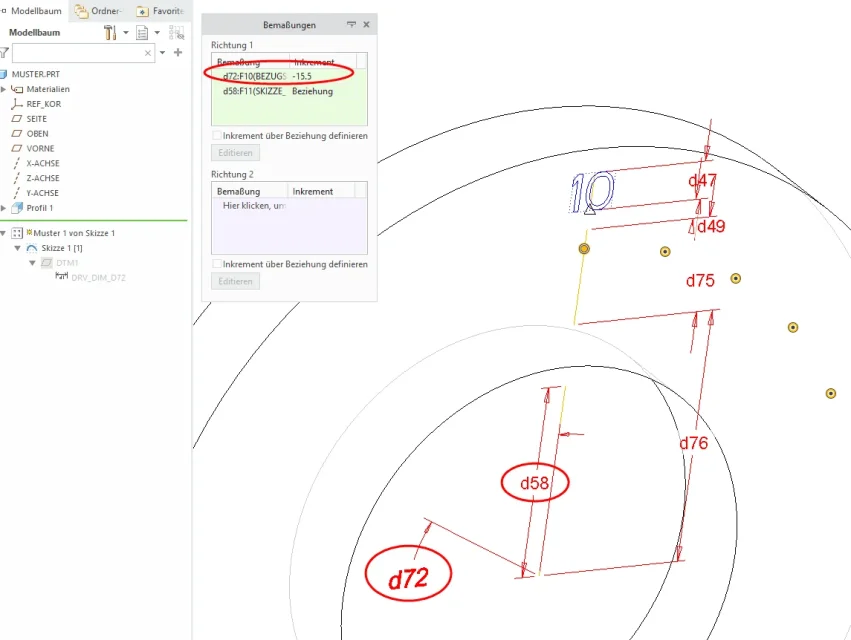This screenshot has width=851, height=640.
Task: Select the d47 dimension label
Action: coord(702,180)
